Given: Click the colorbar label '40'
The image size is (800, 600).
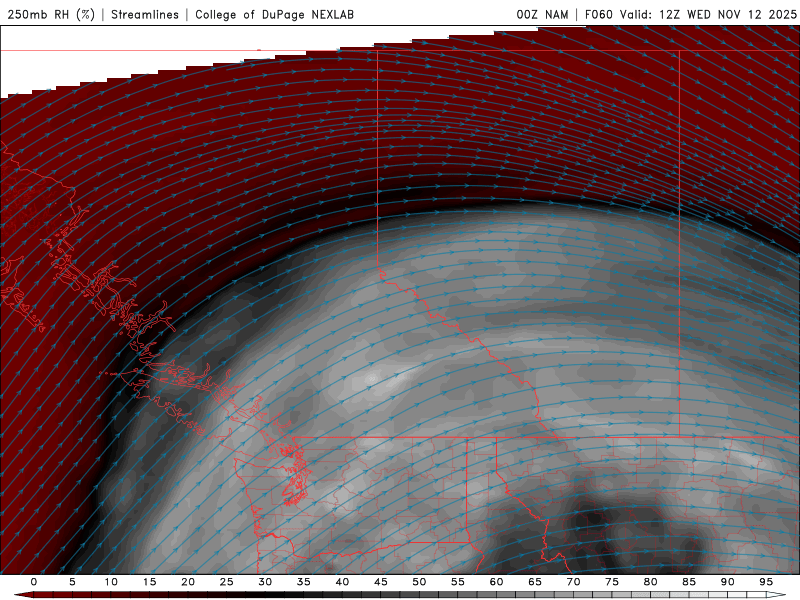Looking at the screenshot, I should [342, 582].
